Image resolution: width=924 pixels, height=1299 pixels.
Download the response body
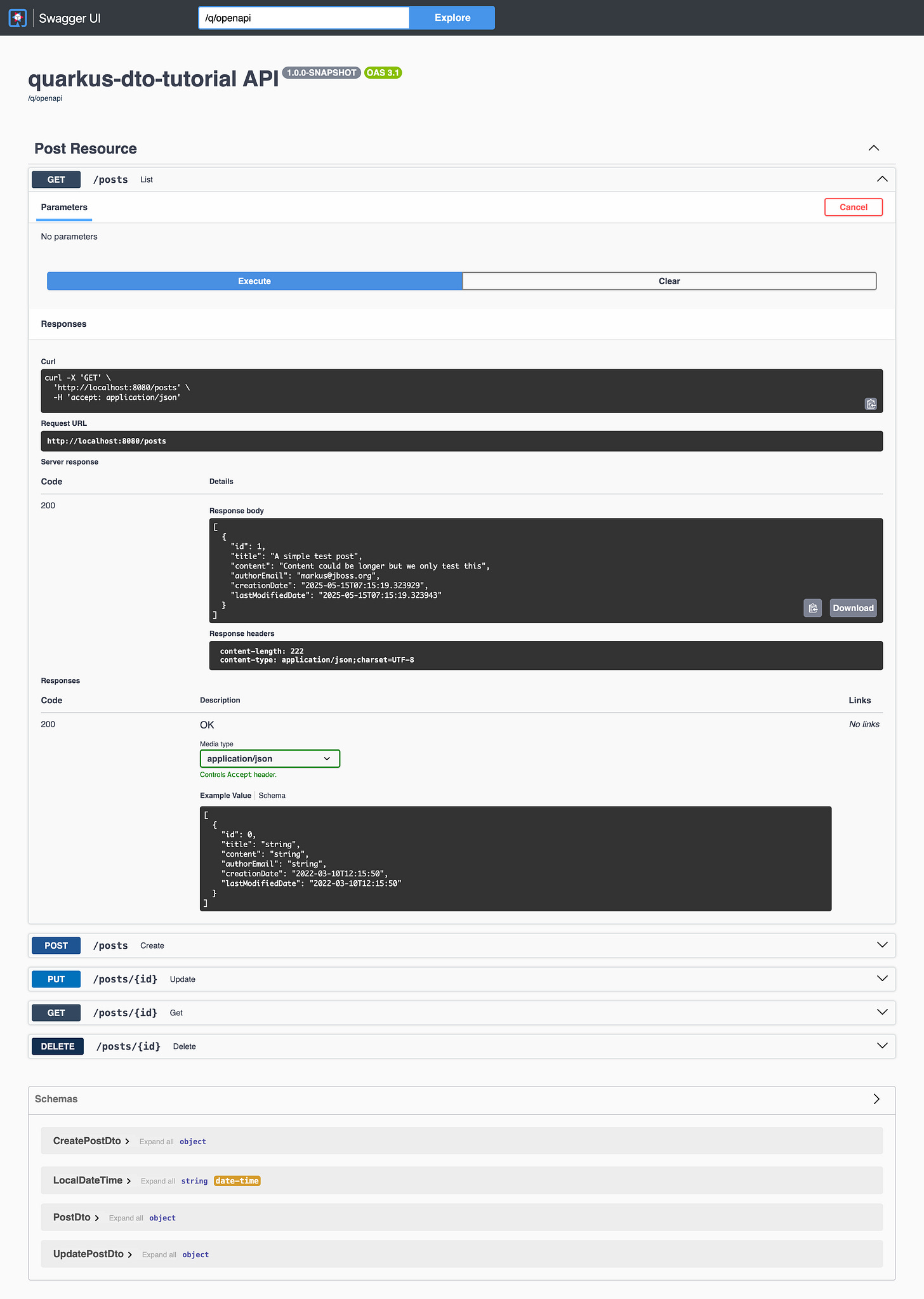853,608
